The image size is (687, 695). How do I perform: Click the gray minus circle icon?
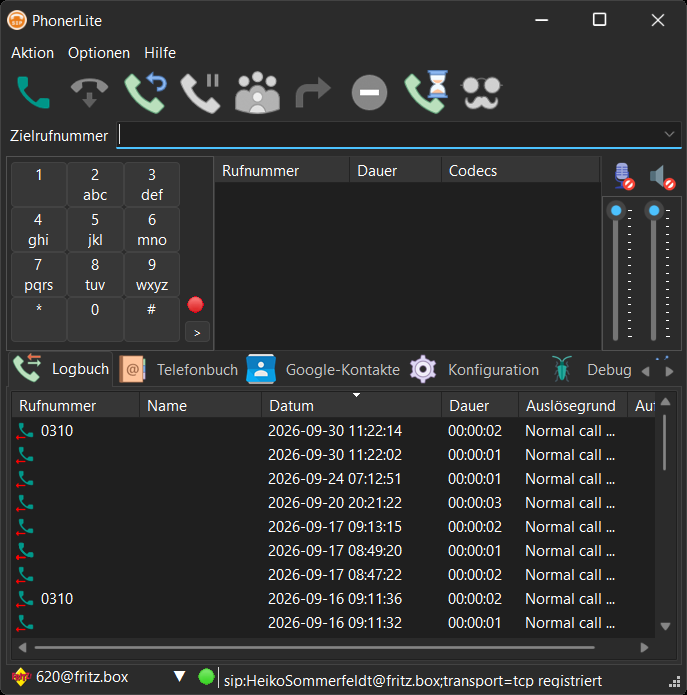coord(369,92)
